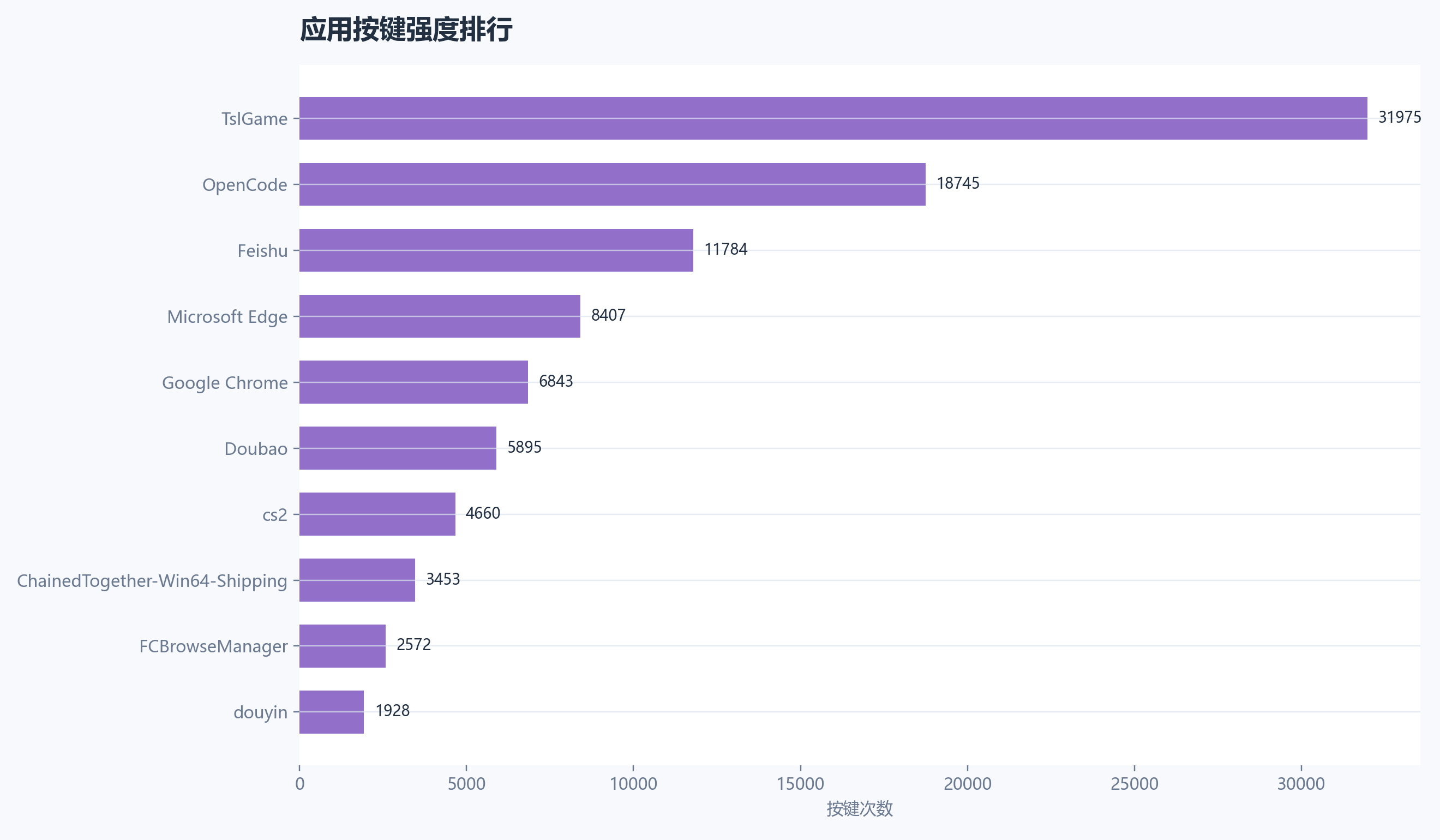Click the TslGame axis label
Image resolution: width=1440 pixels, height=840 pixels.
pos(254,119)
